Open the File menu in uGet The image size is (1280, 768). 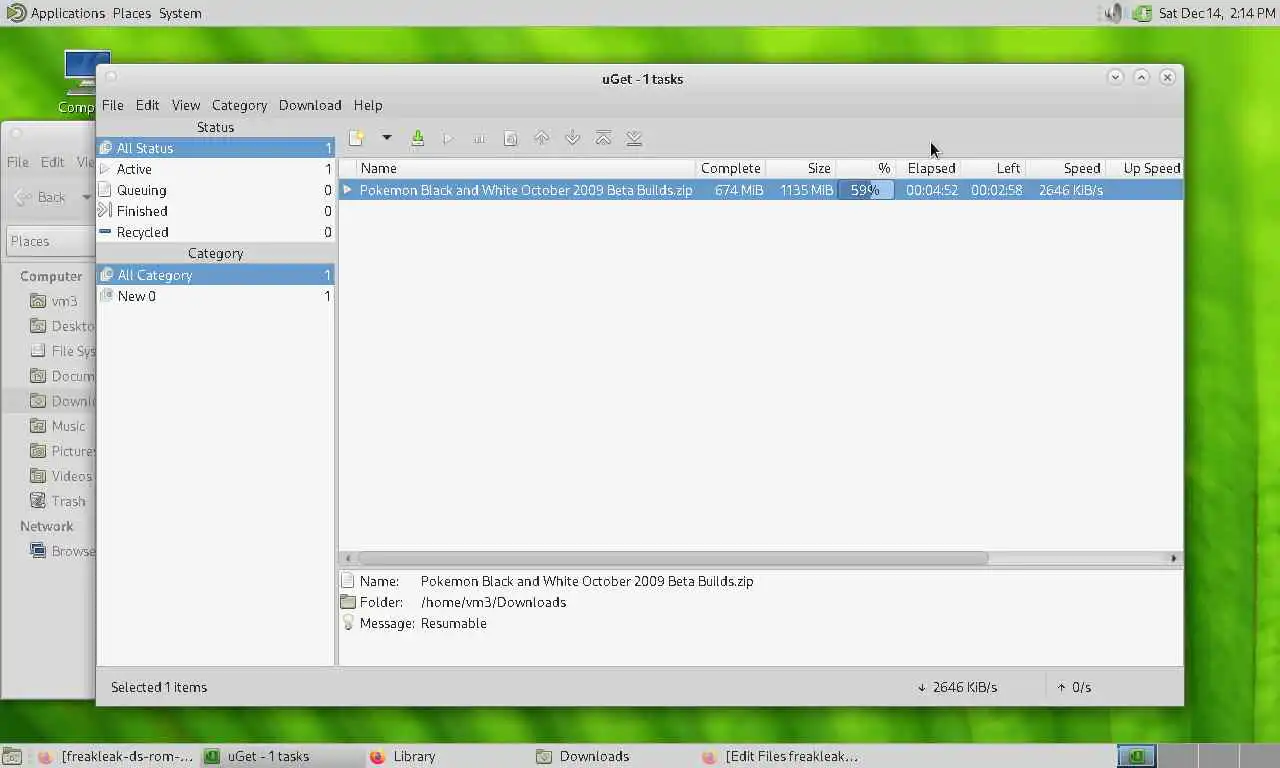(x=112, y=105)
